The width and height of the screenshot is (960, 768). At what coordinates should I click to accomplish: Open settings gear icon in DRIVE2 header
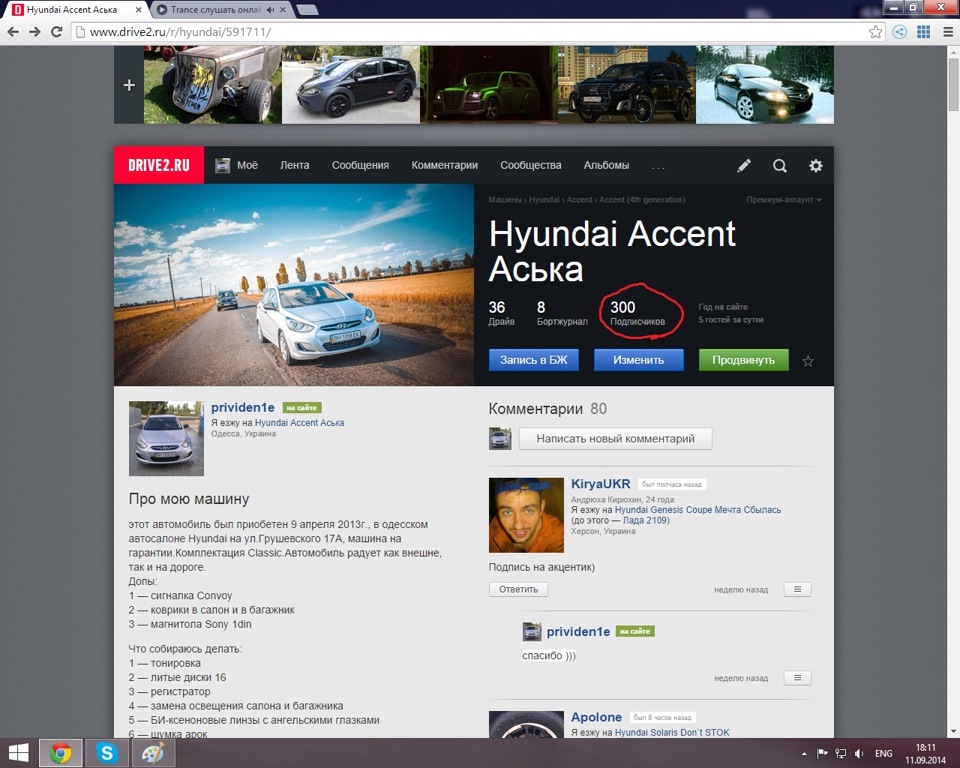816,165
